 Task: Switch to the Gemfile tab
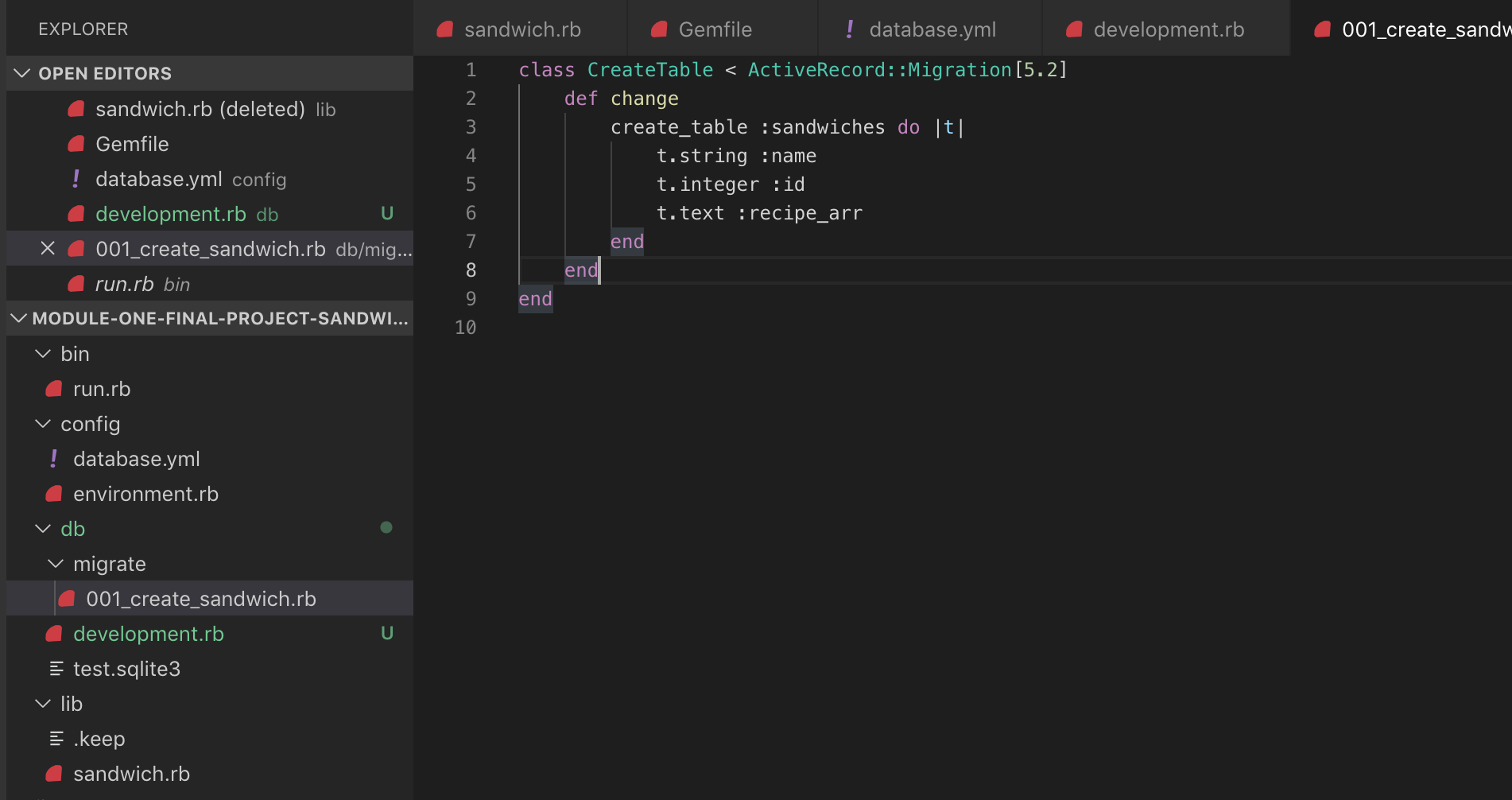715,29
